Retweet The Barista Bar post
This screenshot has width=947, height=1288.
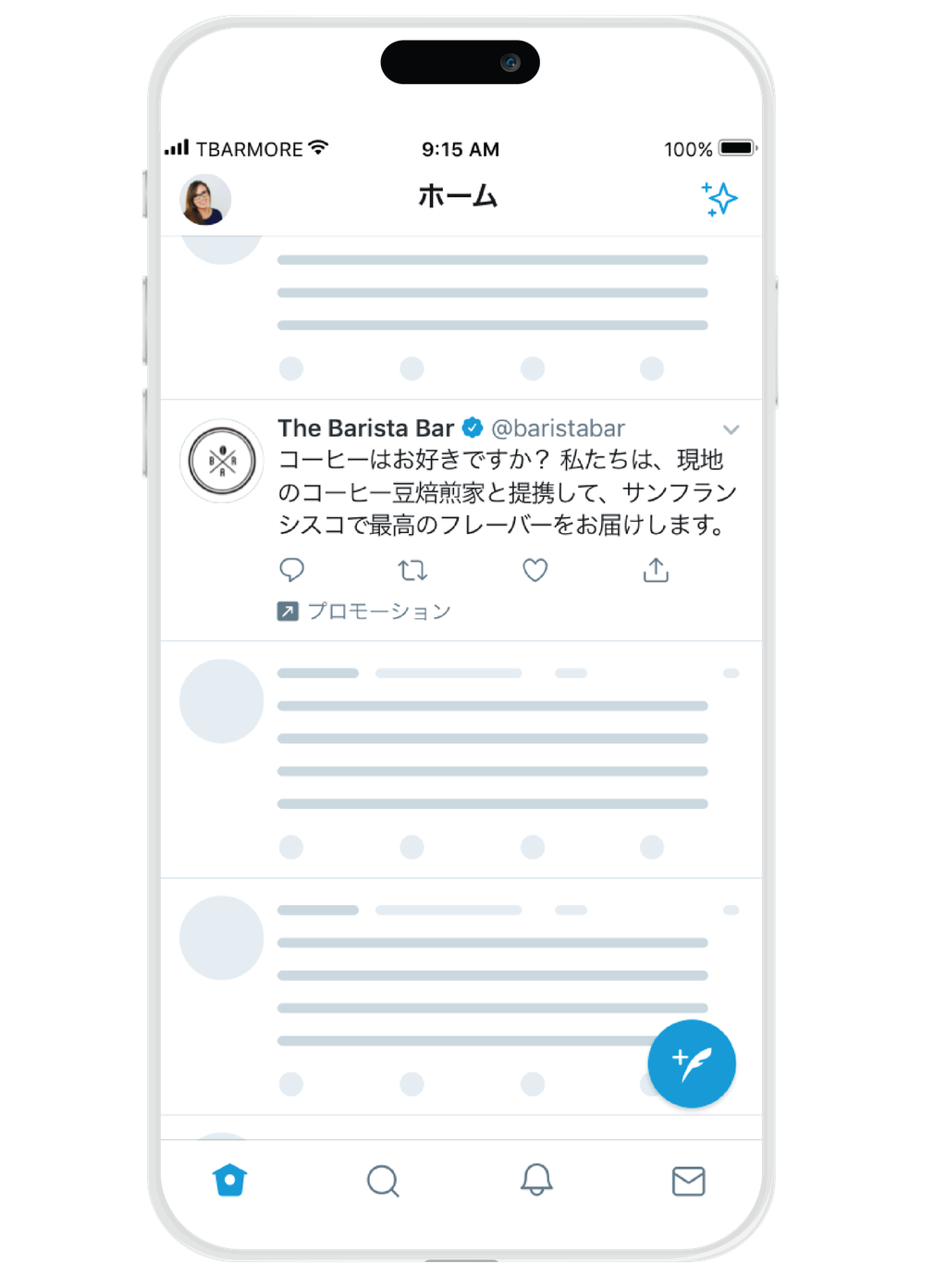point(412,570)
